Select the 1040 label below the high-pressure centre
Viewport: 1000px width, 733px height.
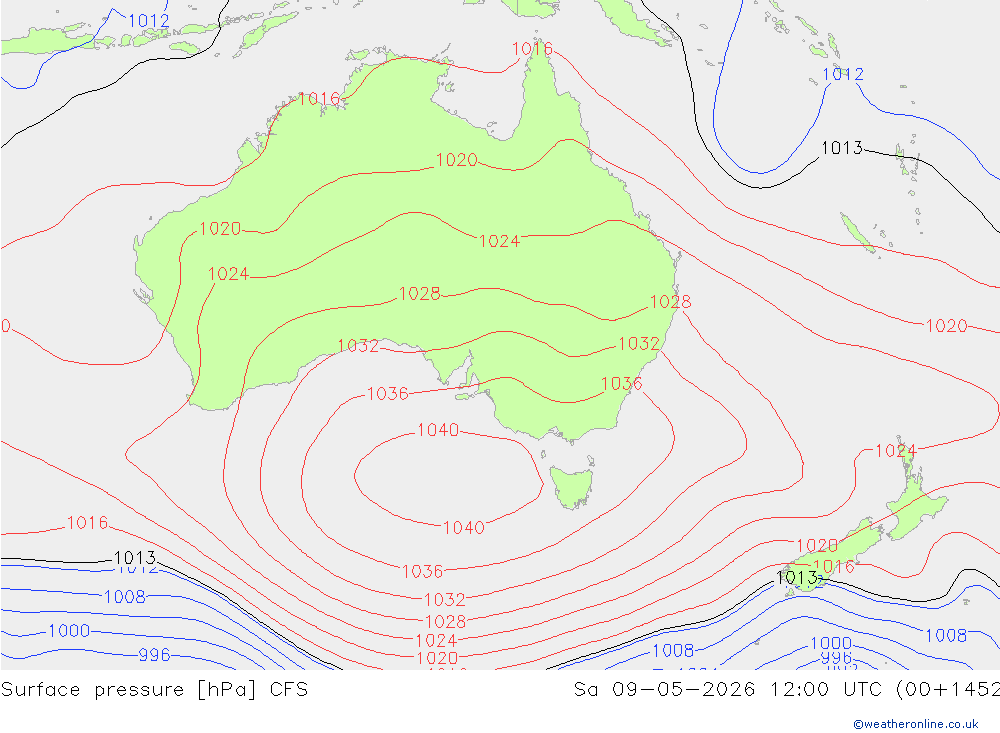click(x=464, y=528)
